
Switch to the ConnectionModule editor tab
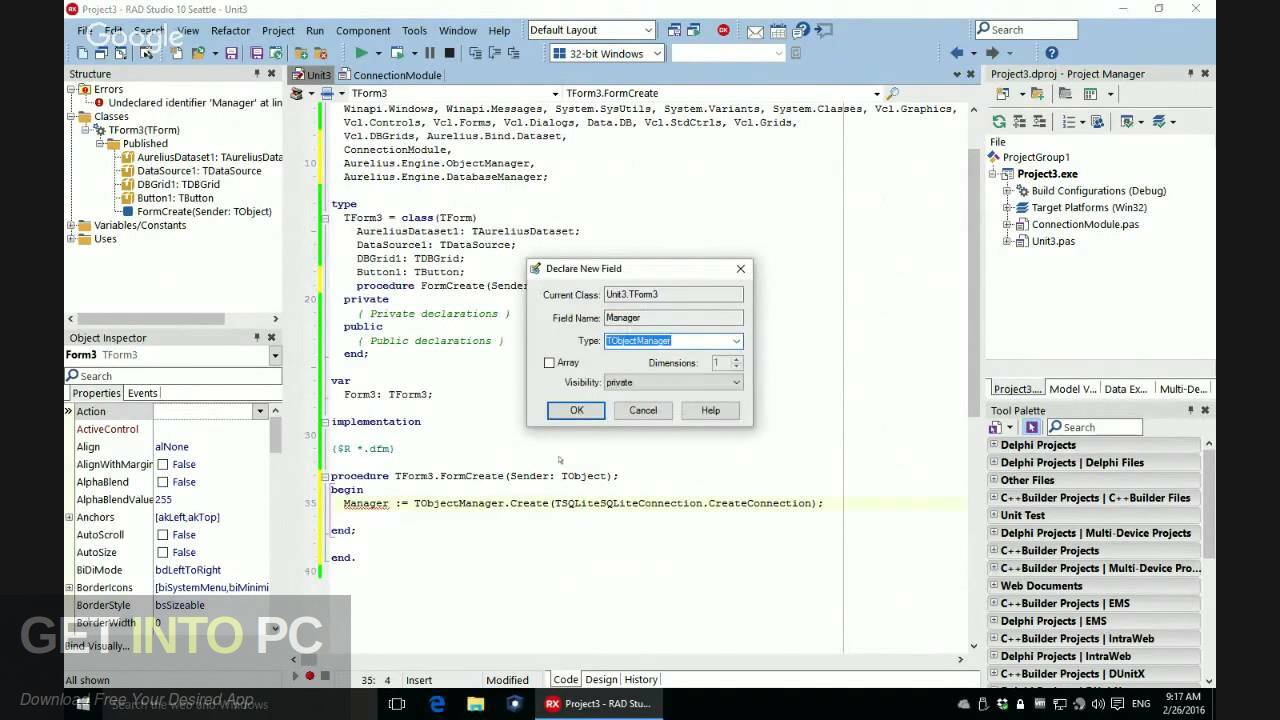(390, 75)
